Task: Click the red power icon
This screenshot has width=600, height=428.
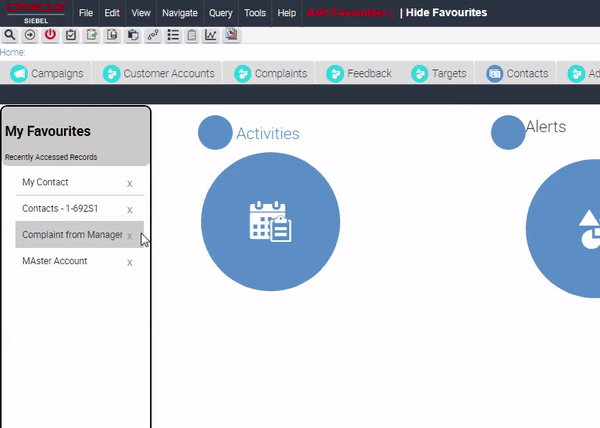Action: click(50, 35)
